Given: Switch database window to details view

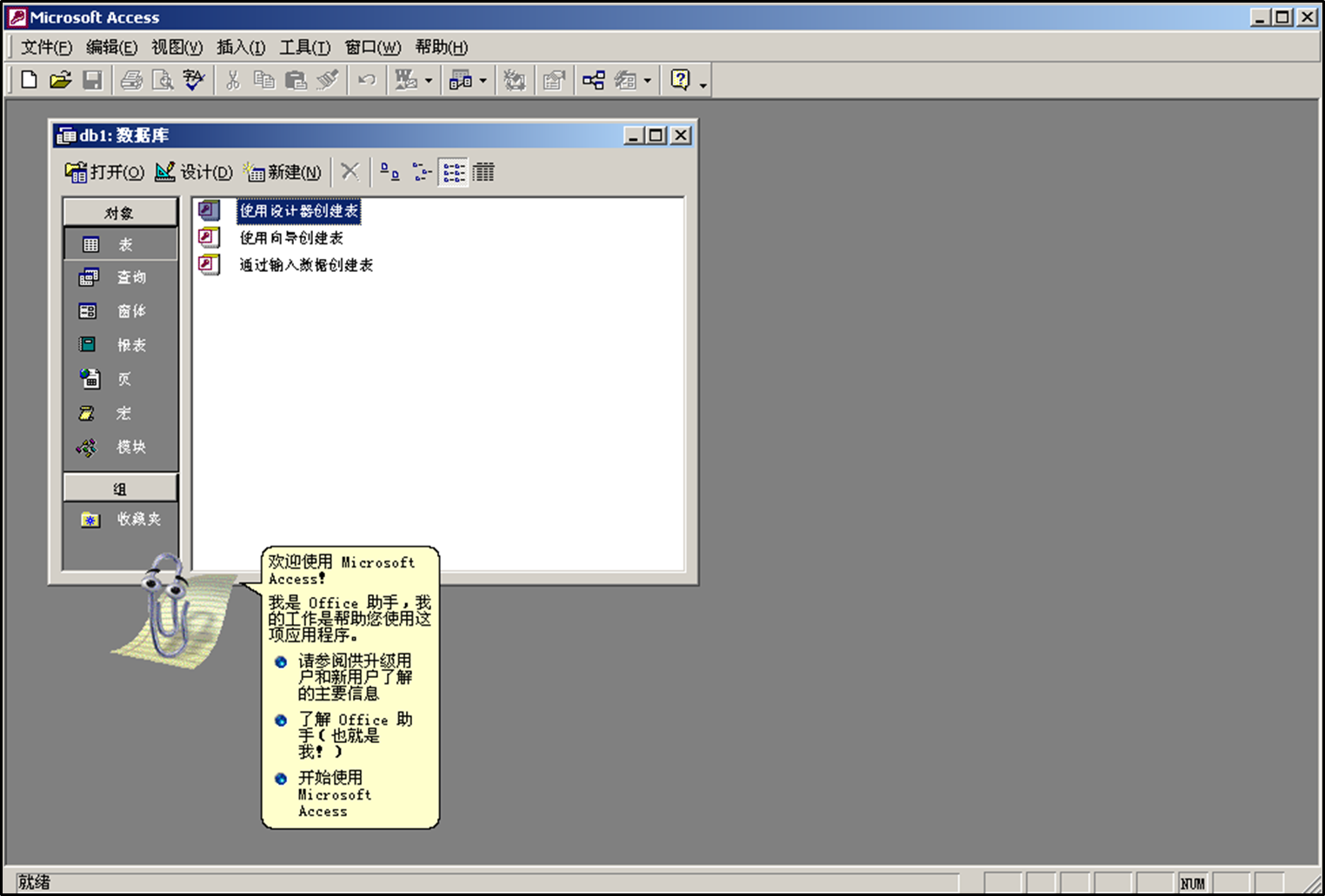Looking at the screenshot, I should click(x=483, y=171).
